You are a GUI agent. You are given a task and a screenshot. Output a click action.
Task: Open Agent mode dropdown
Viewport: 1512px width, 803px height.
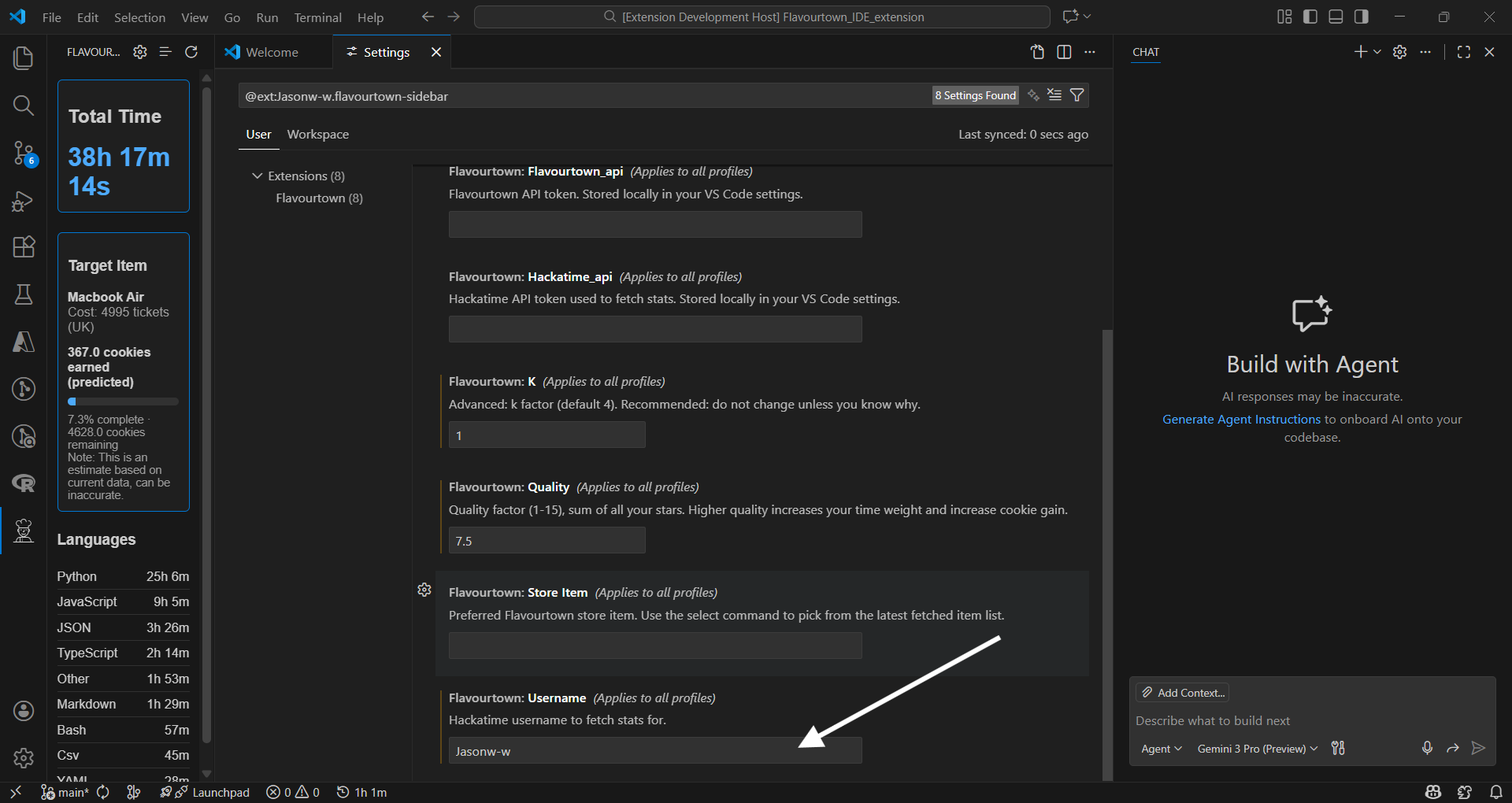1162,749
